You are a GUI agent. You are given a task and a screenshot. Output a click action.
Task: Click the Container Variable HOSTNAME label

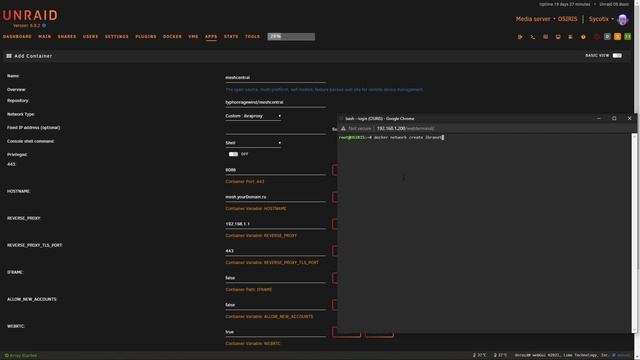(x=256, y=209)
